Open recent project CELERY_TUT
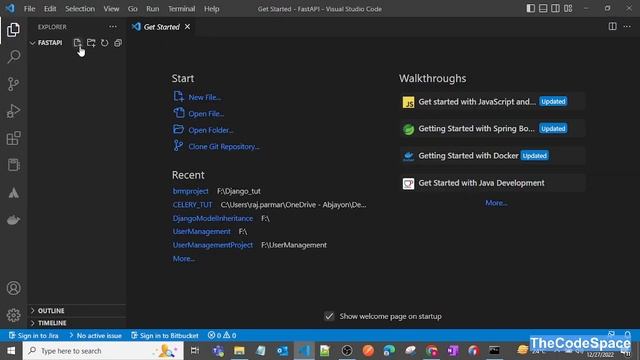The height and width of the screenshot is (360, 640). pyautogui.click(x=192, y=204)
